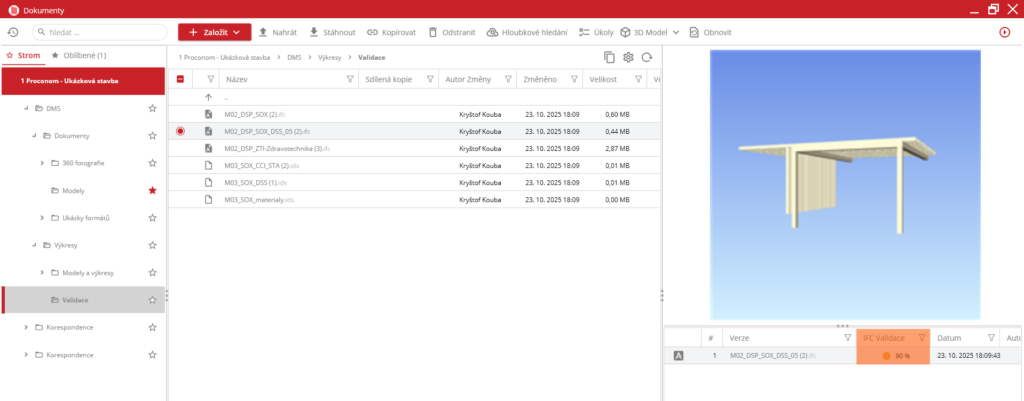Image resolution: width=1024 pixels, height=401 pixels.
Task: Focus the hledat search field
Action: click(100, 32)
